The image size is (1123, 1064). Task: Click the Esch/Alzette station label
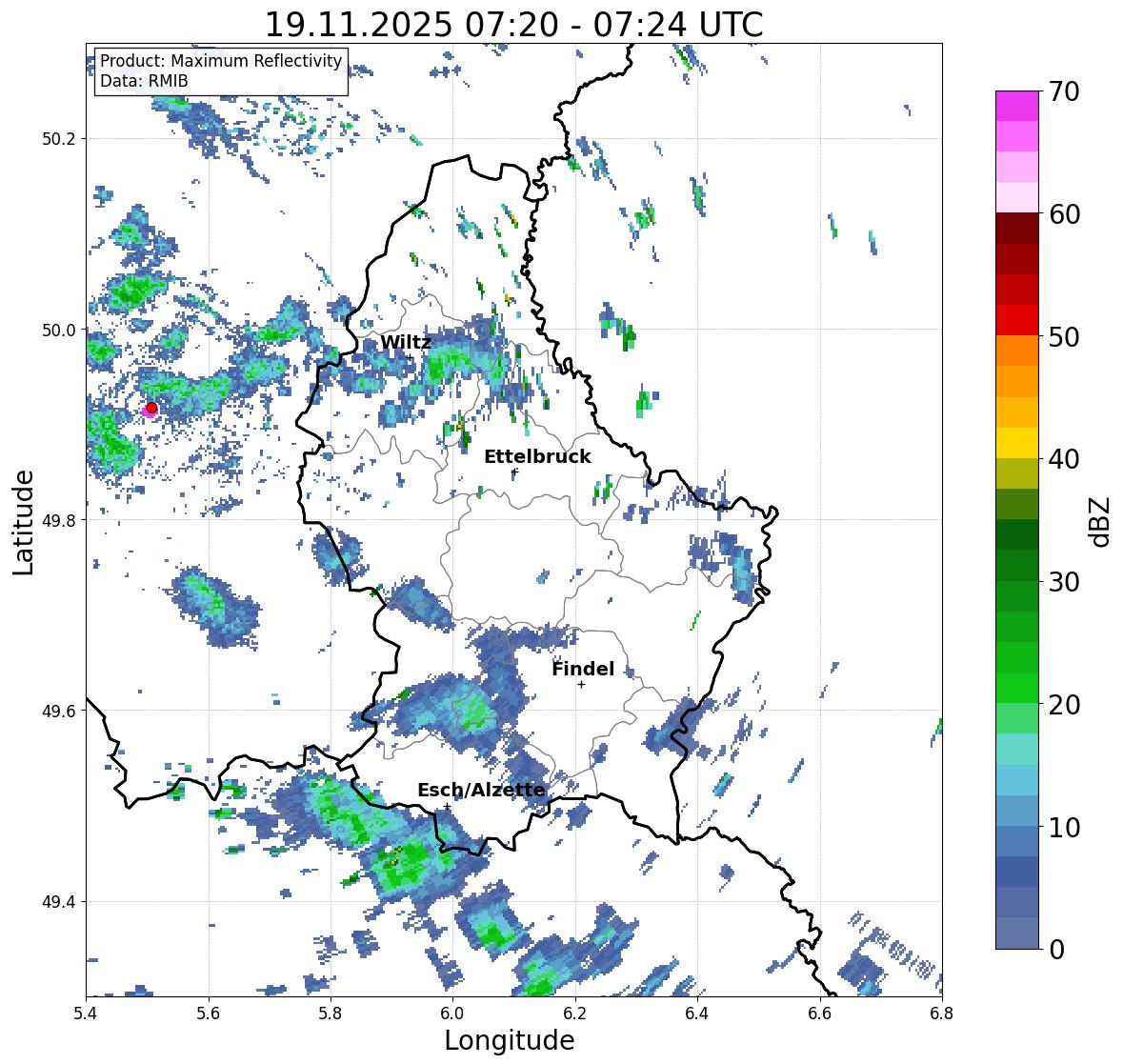[x=481, y=790]
